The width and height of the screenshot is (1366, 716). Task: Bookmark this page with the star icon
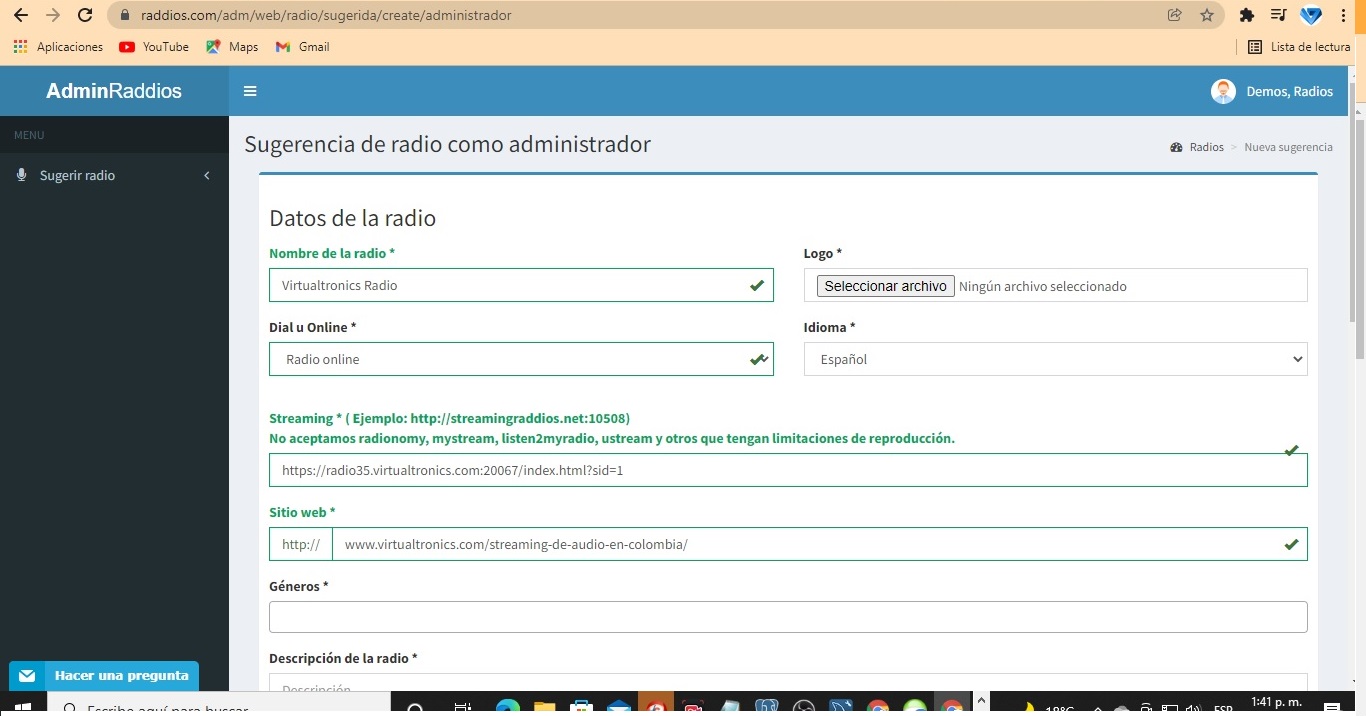coord(1207,15)
